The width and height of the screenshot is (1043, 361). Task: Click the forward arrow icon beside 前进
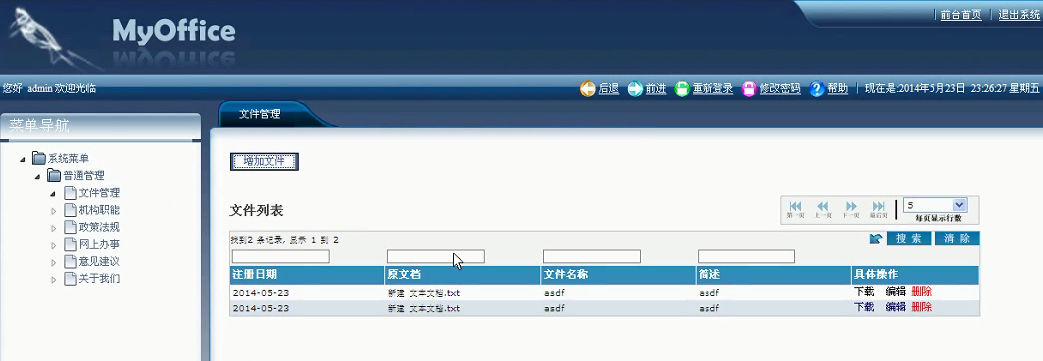pyautogui.click(x=635, y=88)
